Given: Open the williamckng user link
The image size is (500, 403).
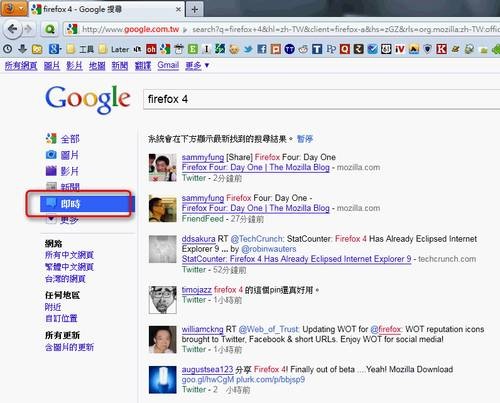Looking at the screenshot, I should point(202,329).
